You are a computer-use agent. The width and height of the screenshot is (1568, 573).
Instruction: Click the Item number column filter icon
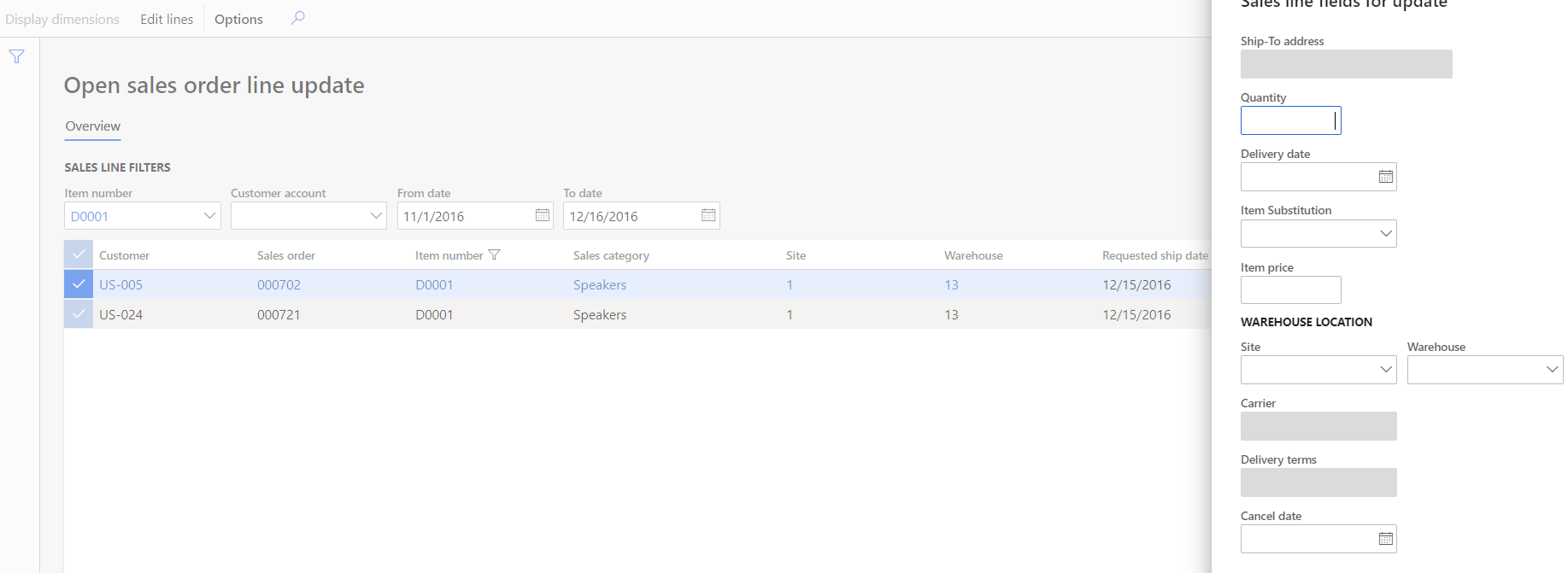point(494,254)
